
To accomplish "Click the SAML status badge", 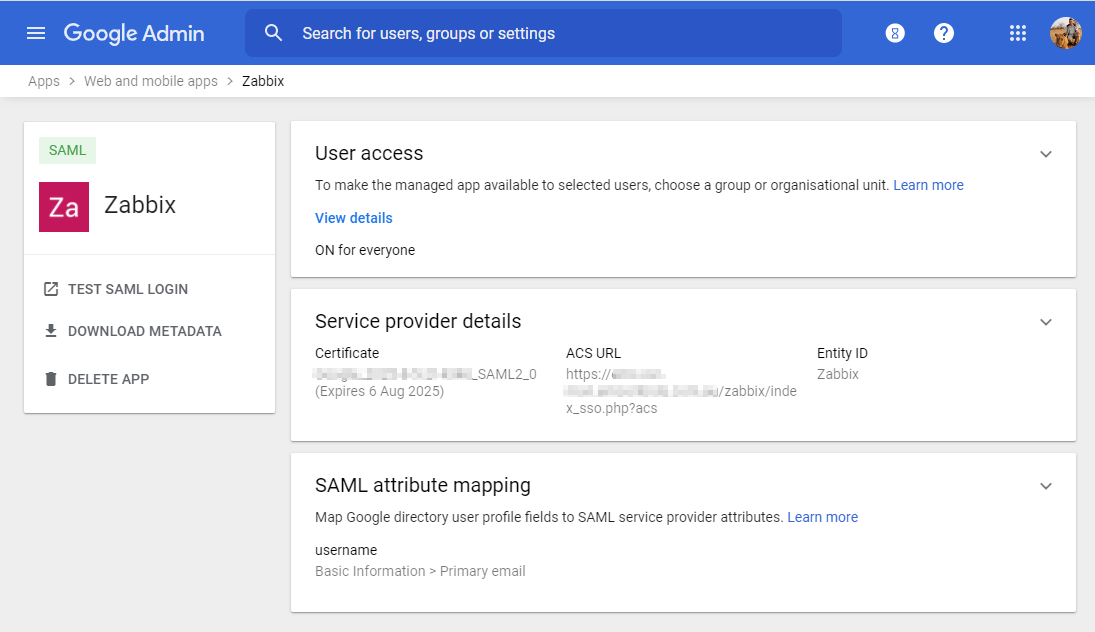I will tap(67, 150).
